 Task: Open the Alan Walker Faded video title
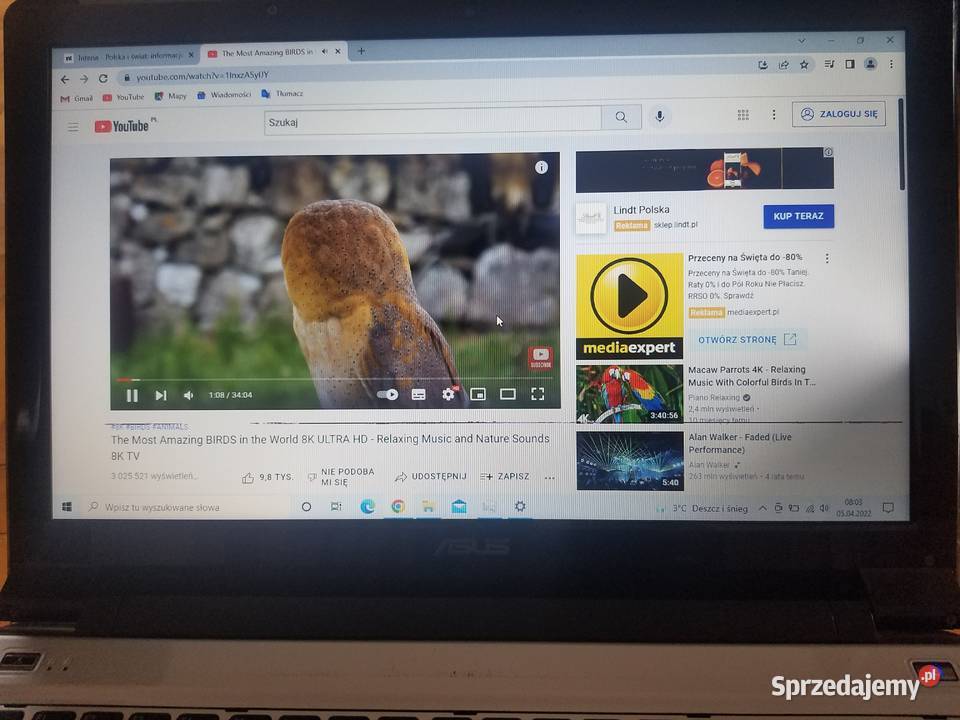740,443
